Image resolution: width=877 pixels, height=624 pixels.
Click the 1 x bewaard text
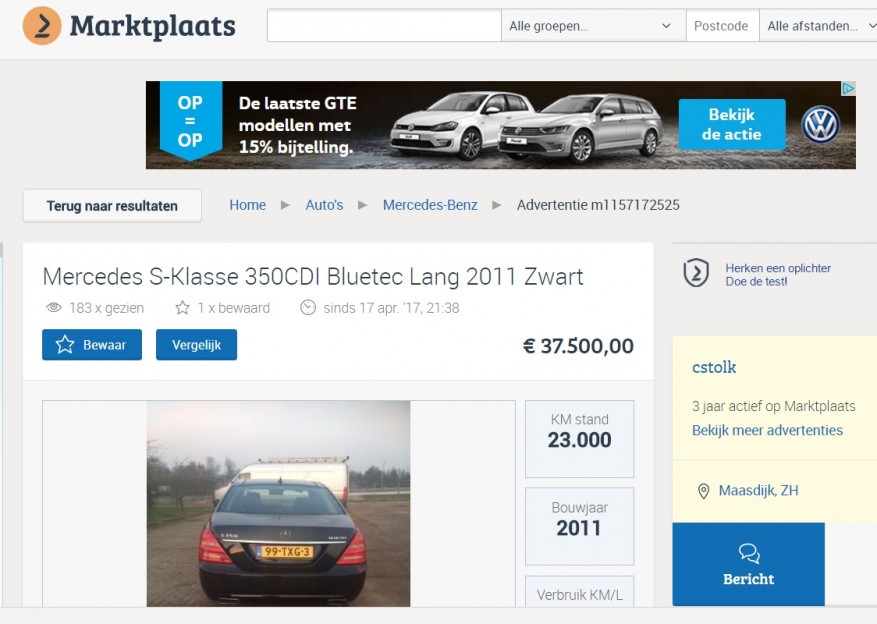tap(234, 308)
